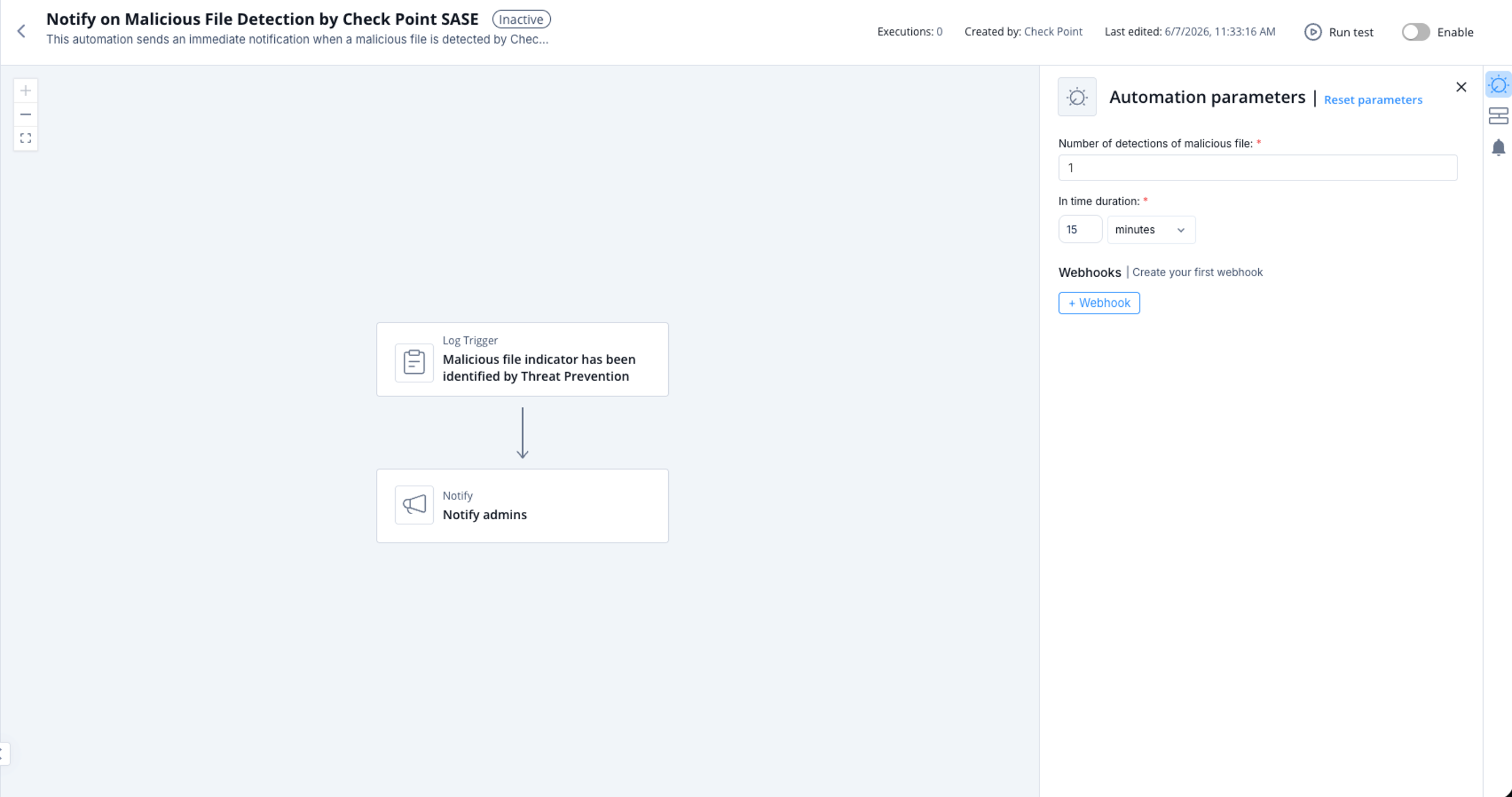Image resolution: width=1512 pixels, height=797 pixels.
Task: Select the Notify admins node
Action: [x=522, y=506]
